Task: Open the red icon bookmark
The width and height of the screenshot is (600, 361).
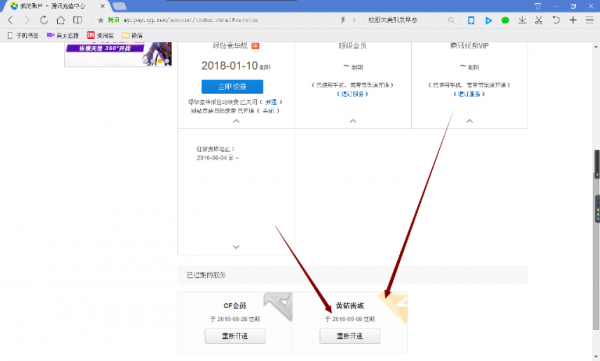Action: 100,35
